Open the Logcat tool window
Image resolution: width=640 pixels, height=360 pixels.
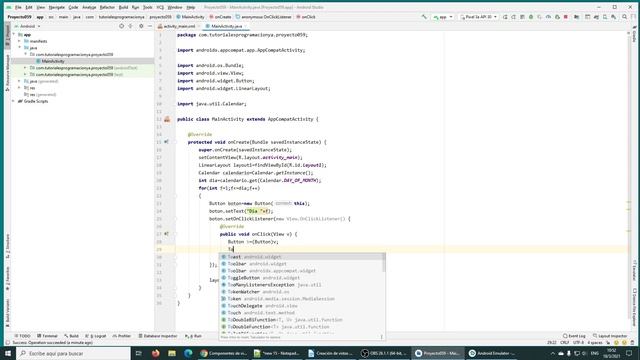click(96, 336)
